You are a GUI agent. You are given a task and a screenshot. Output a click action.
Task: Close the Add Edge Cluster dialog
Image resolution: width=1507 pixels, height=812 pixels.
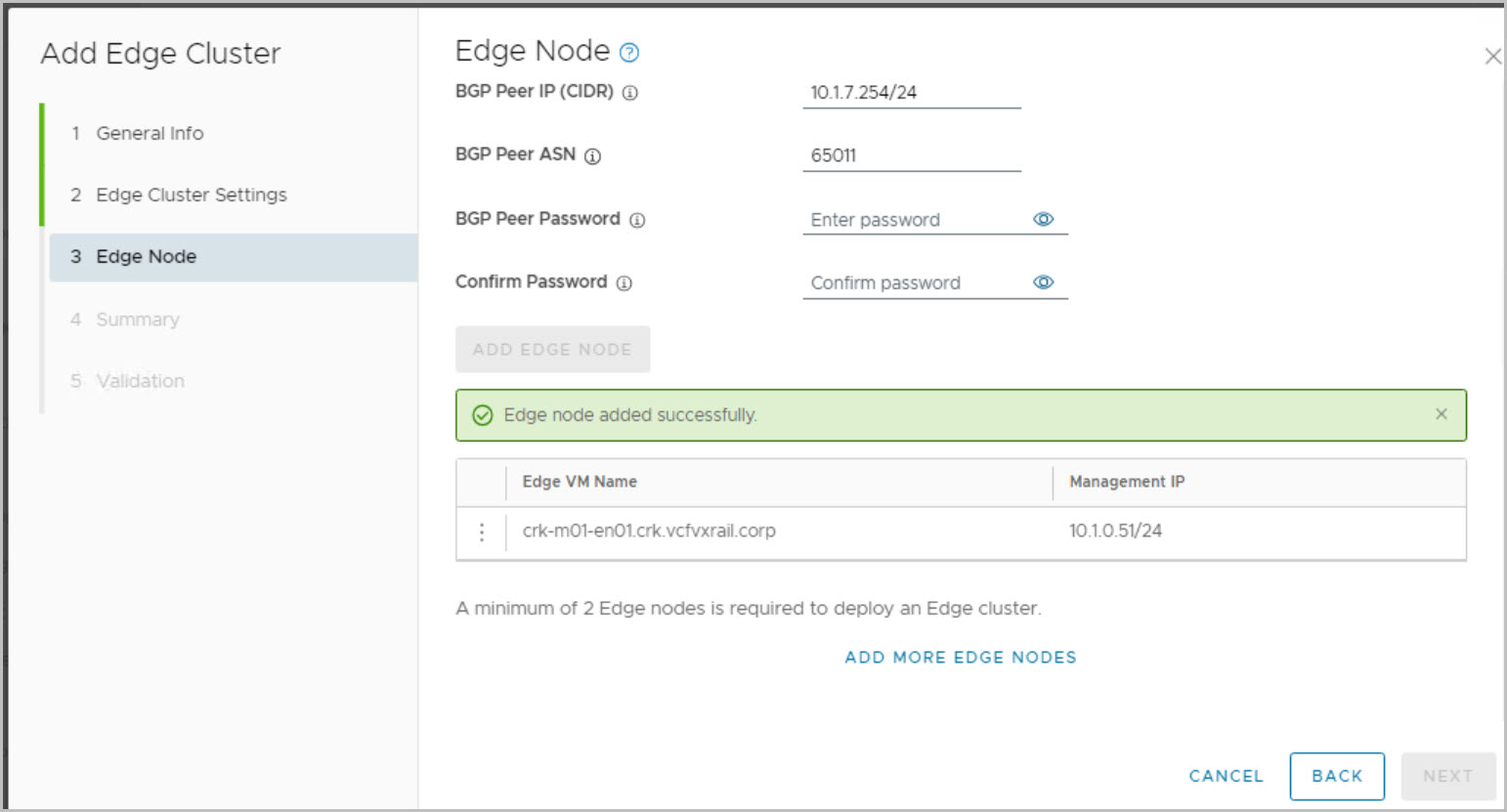pyautogui.click(x=1492, y=57)
